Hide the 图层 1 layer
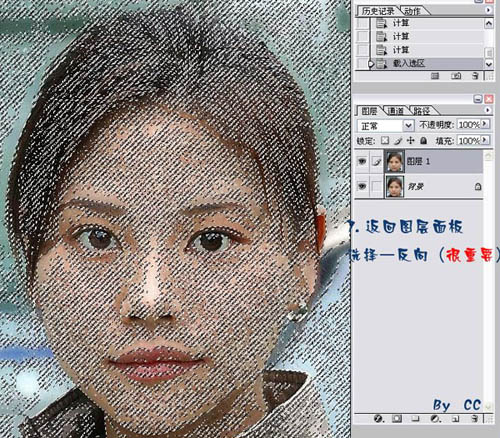 [362, 161]
